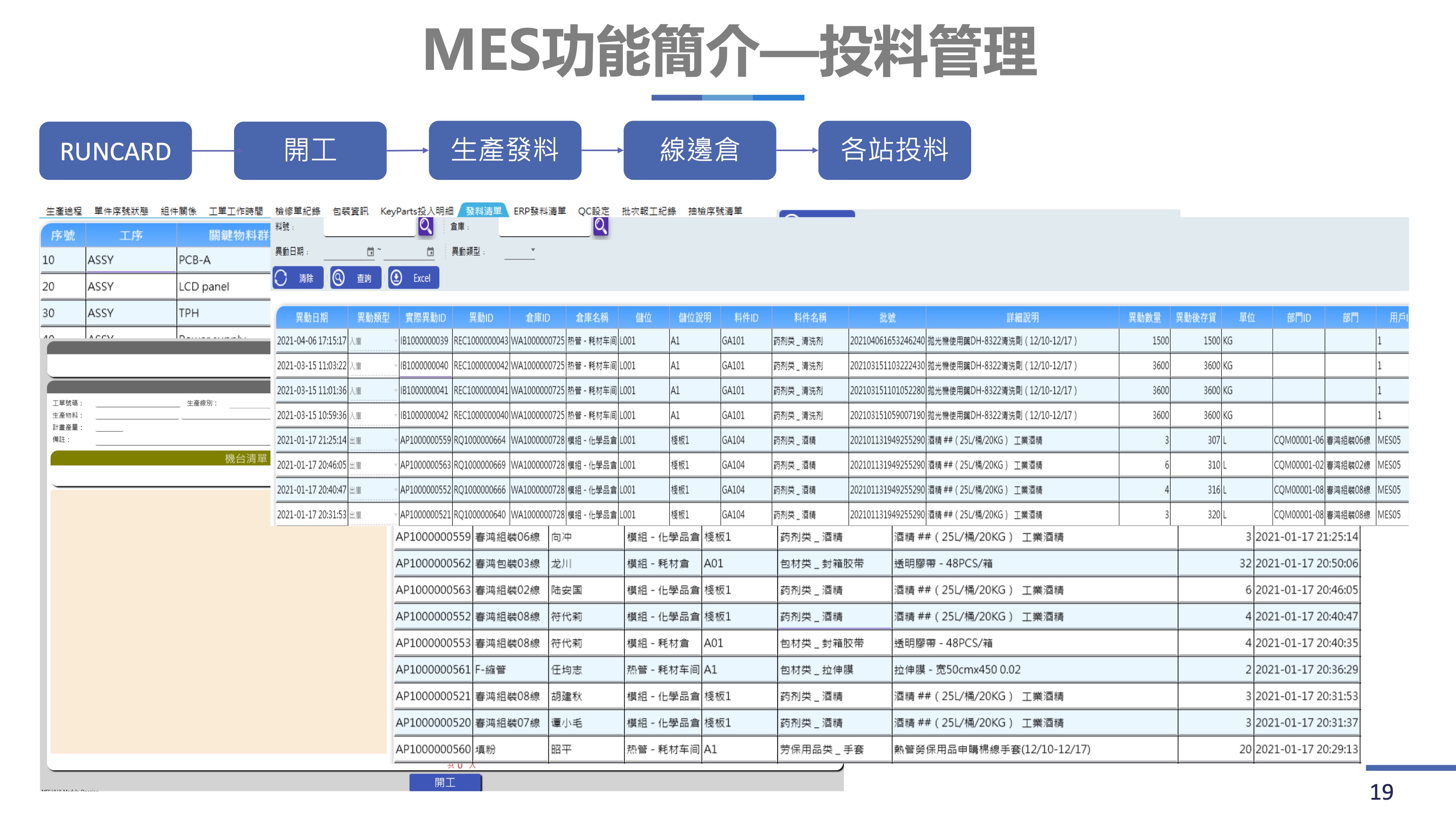The height and width of the screenshot is (819, 1456).
Task: Click the 生產發料 flow step box
Action: (x=505, y=150)
